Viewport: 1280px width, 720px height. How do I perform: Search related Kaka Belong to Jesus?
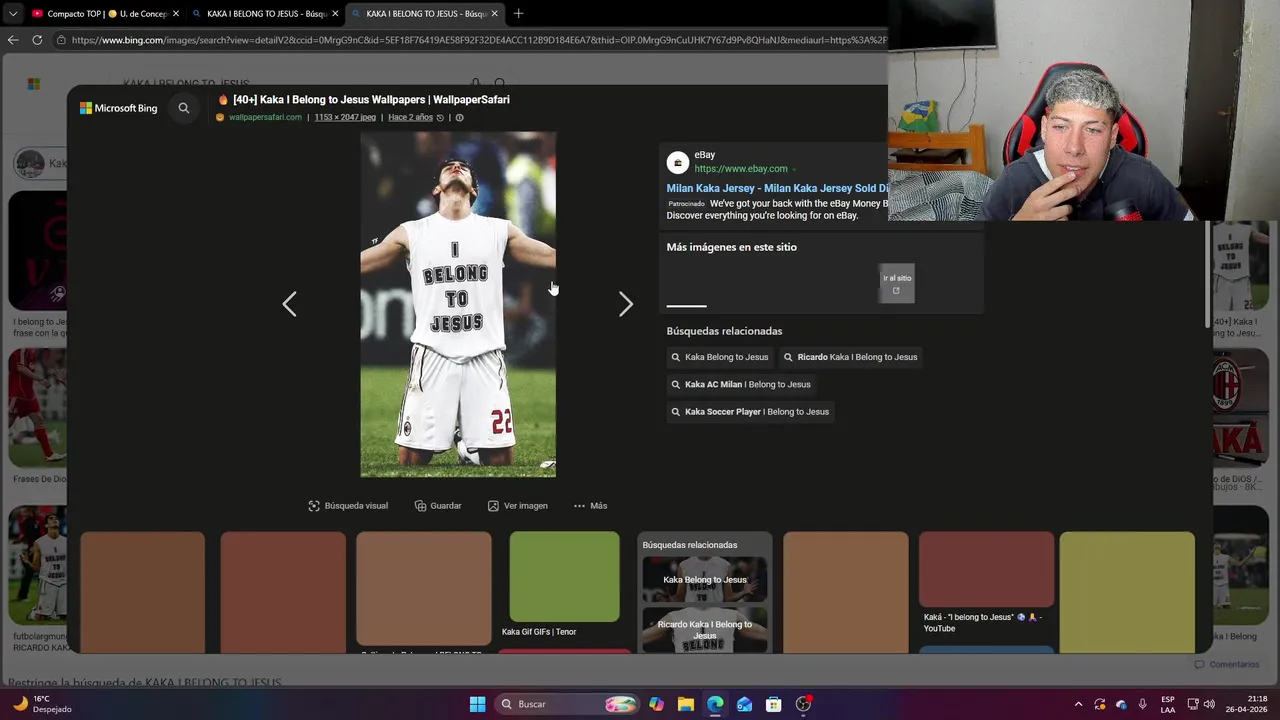720,357
